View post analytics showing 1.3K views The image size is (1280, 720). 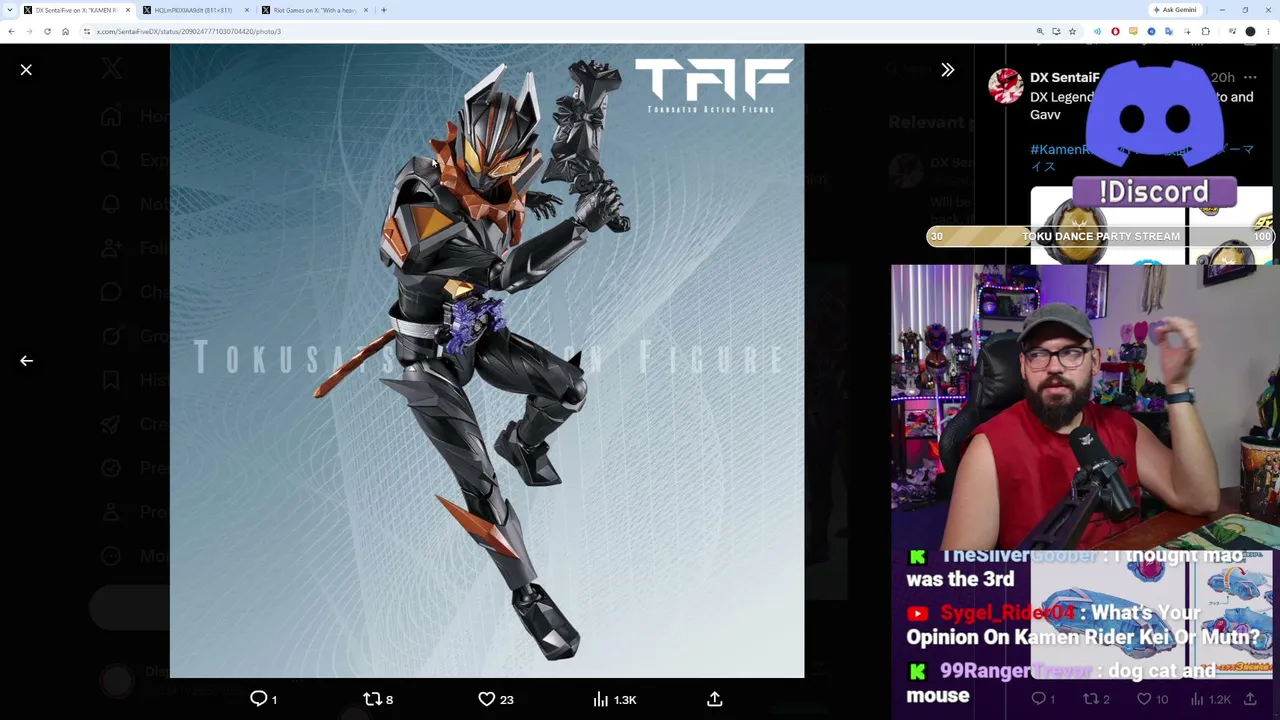[x=615, y=699]
